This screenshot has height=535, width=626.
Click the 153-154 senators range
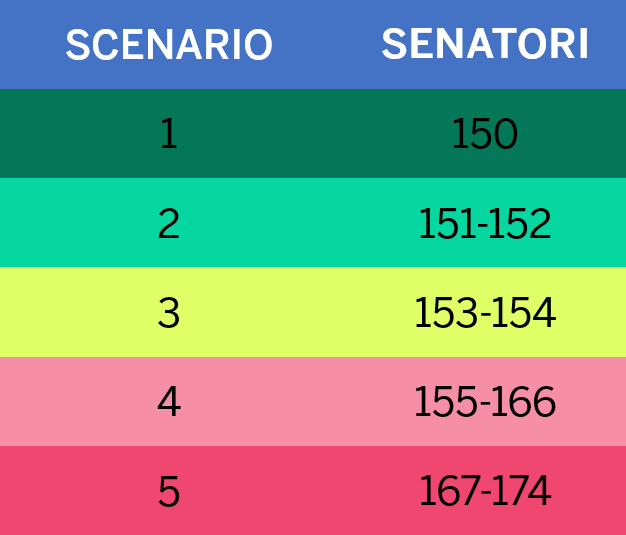coord(485,313)
